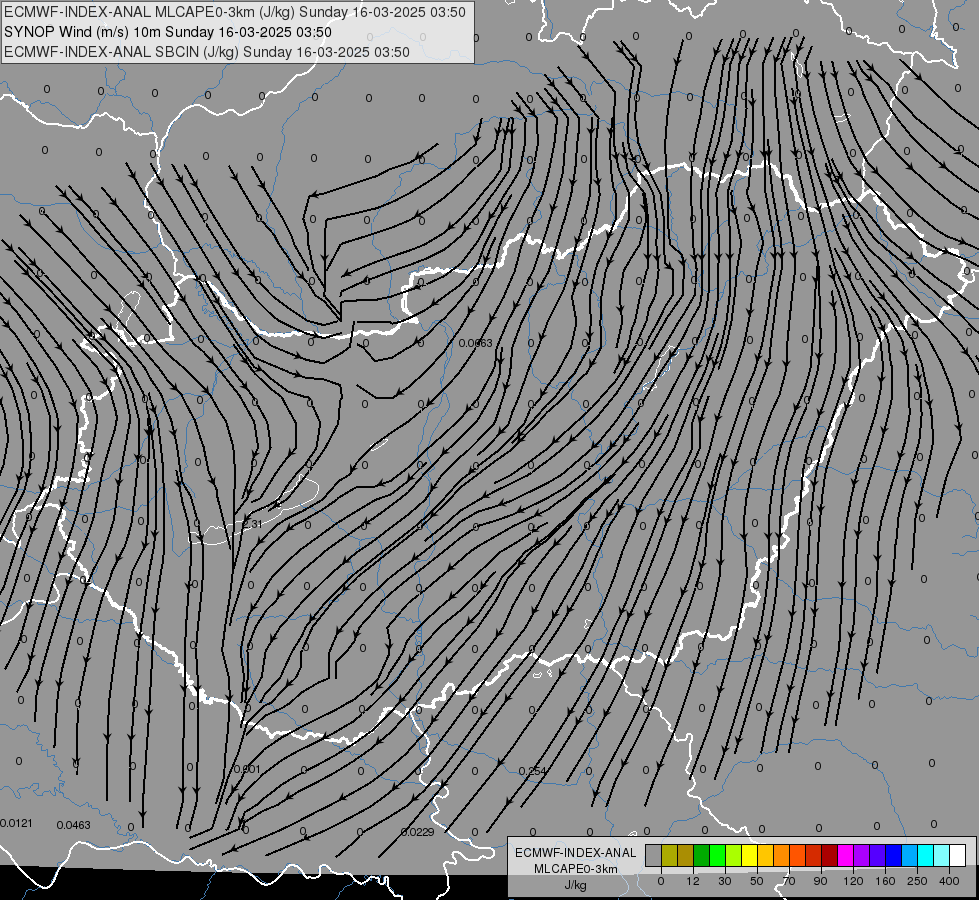979x900 pixels.
Task: Click the ECMWF-INDEX-ANAL label in the legend
Action: pos(575,853)
